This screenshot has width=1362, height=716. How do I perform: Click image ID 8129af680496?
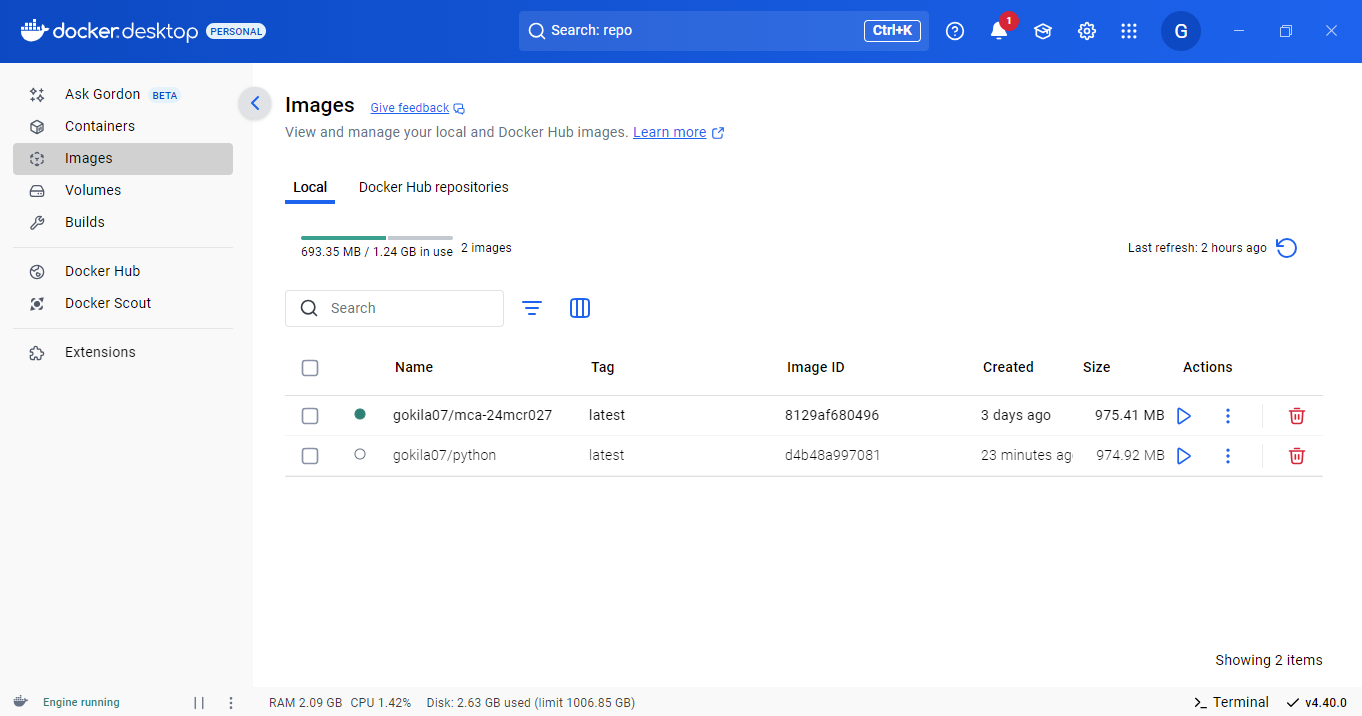coord(832,415)
